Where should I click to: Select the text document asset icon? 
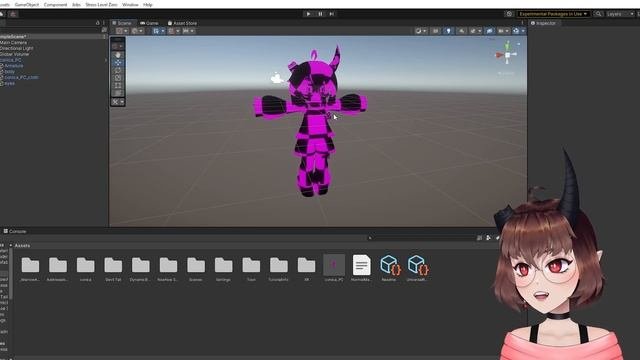click(x=362, y=265)
